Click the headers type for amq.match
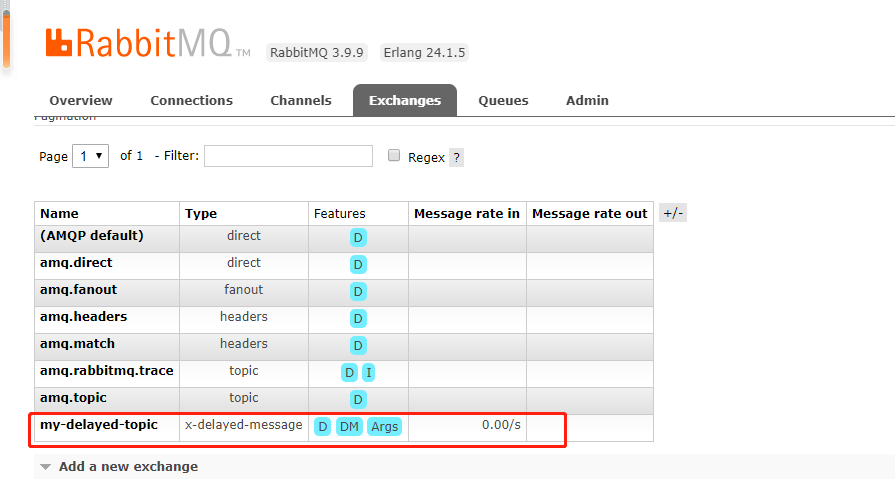Screen dimensions: 895x487 click(244, 344)
